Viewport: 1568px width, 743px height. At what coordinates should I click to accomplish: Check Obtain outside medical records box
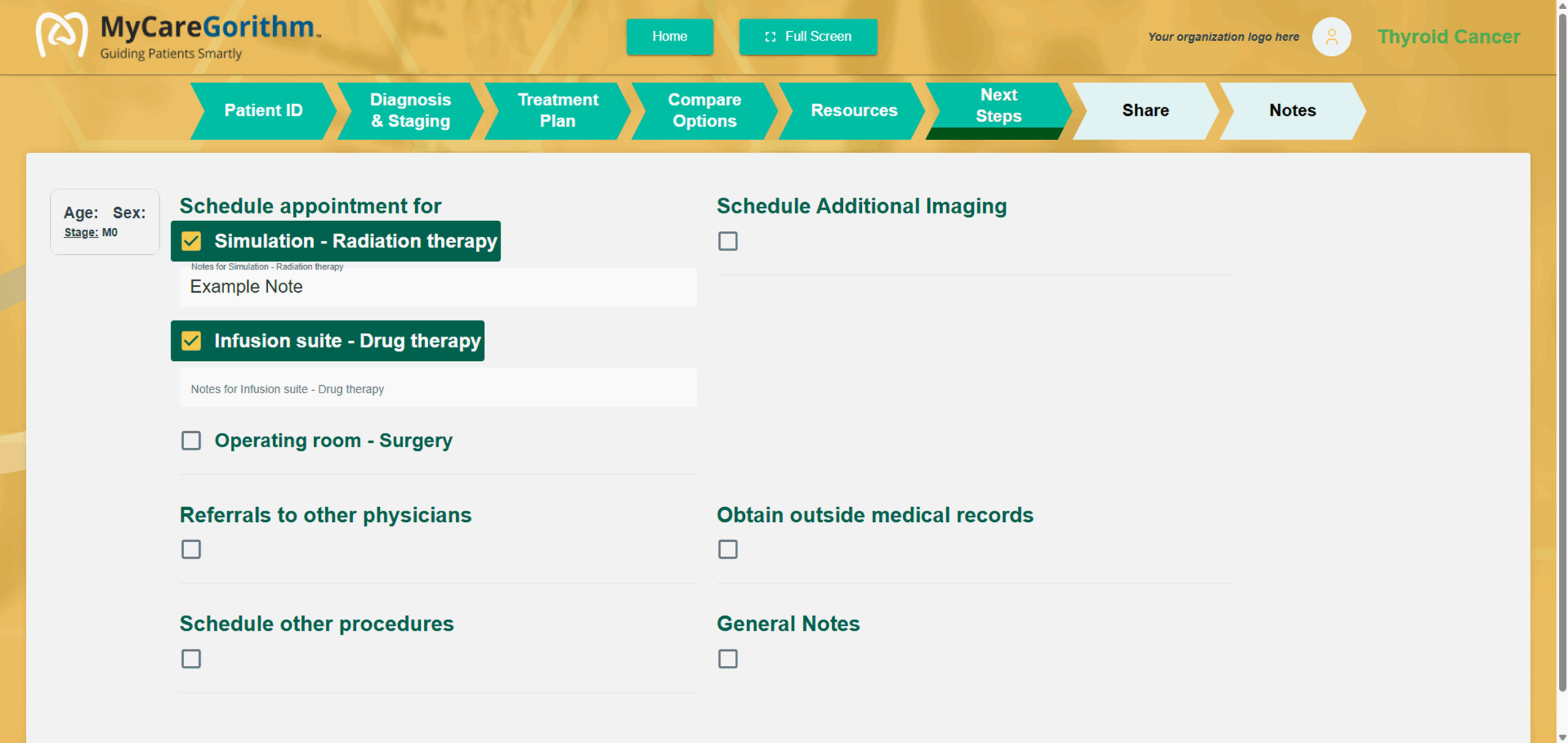tap(728, 549)
